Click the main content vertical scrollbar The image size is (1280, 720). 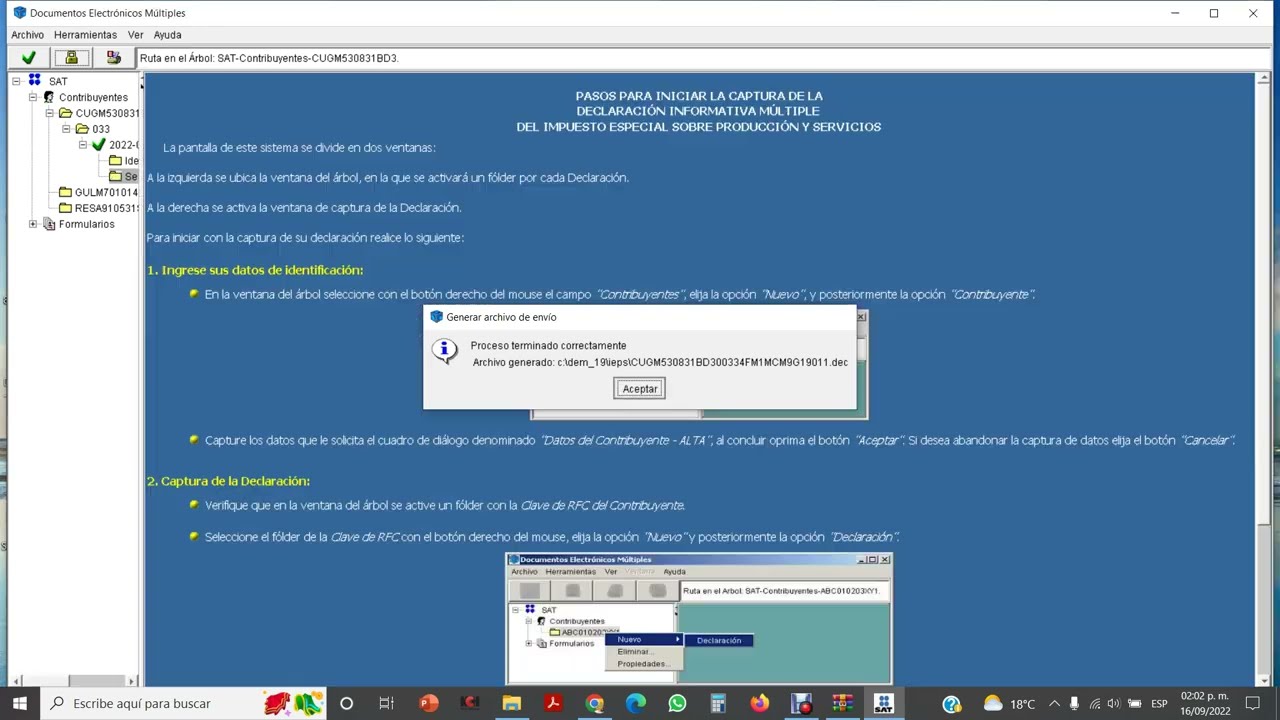[x=1264, y=380]
